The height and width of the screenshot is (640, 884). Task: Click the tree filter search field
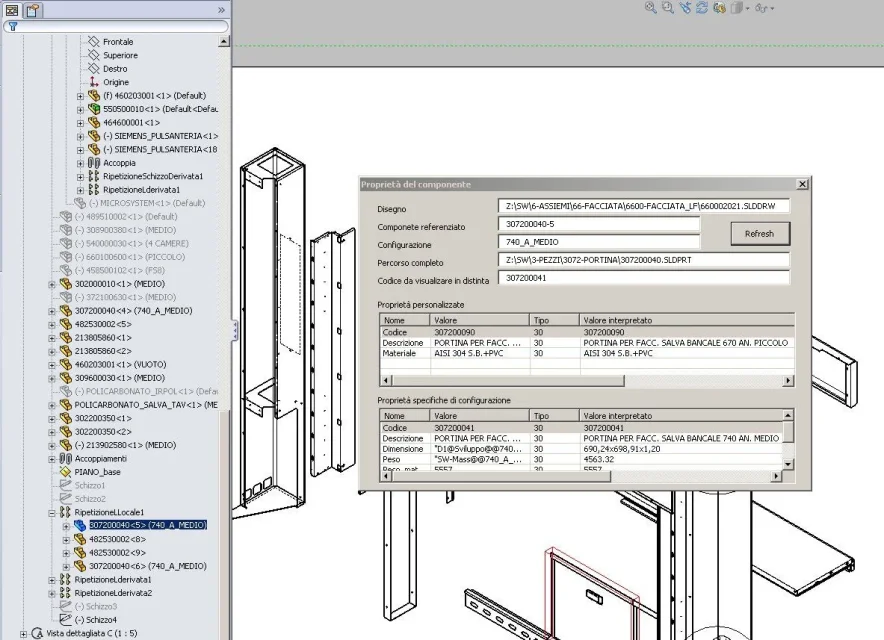(x=116, y=26)
